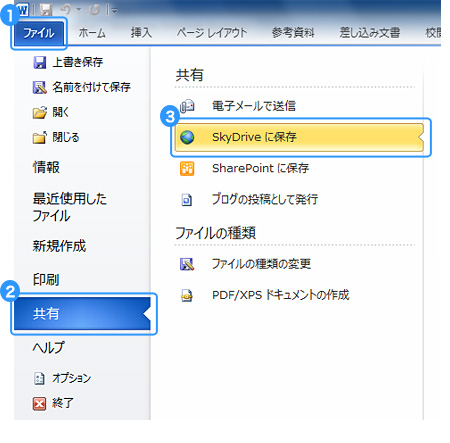This screenshot has width=450, height=443.
Task: Select 情報 in the backstage menu
Action: pos(46,167)
